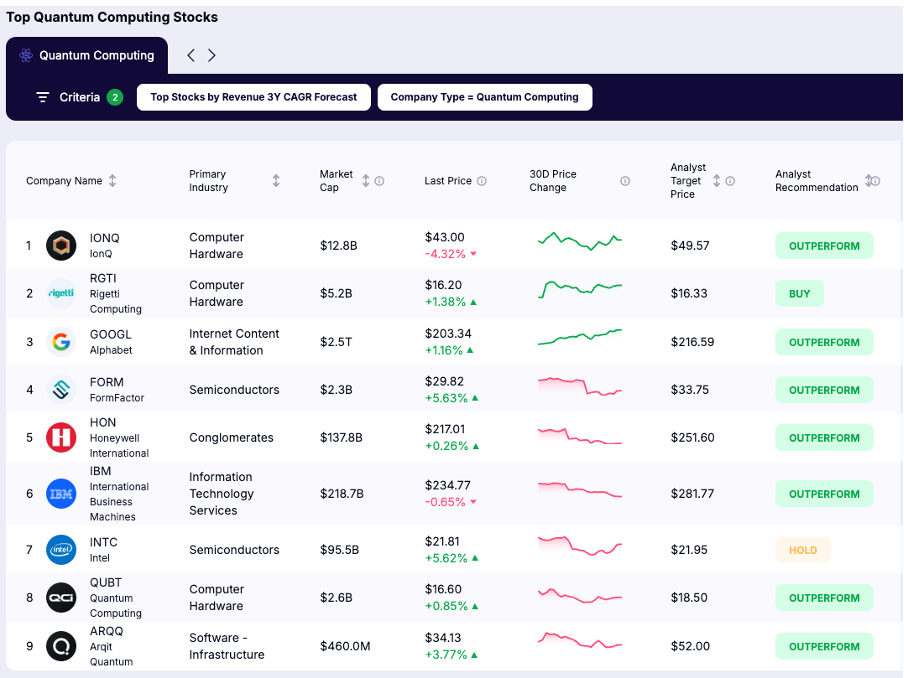Viewport: 904px width, 678px height.
Task: Select Alphabet market cap $2.5T
Action: 336,342
